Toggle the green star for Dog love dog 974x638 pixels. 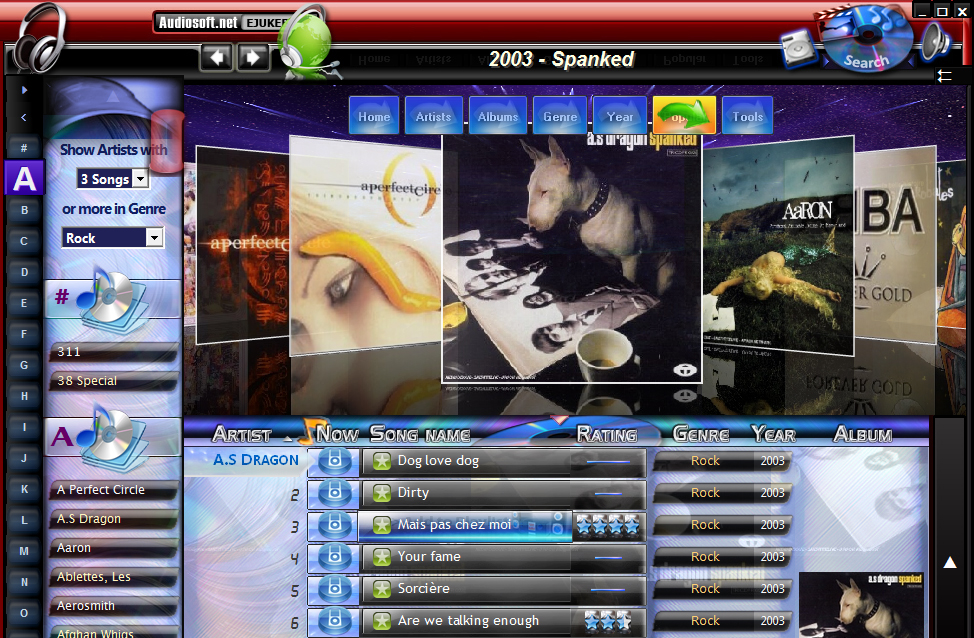[x=381, y=461]
